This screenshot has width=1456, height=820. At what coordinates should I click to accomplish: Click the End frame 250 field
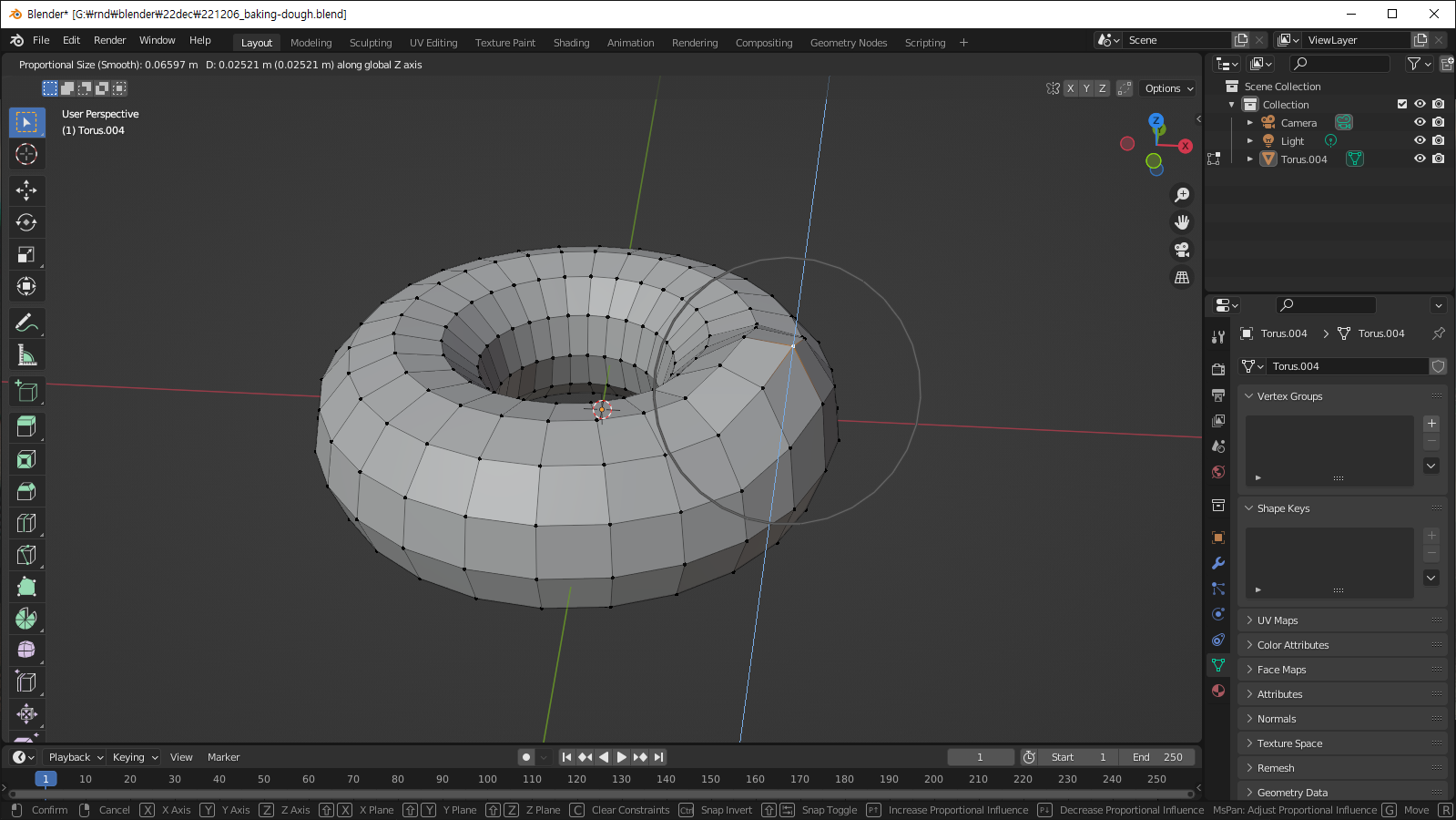(1157, 757)
